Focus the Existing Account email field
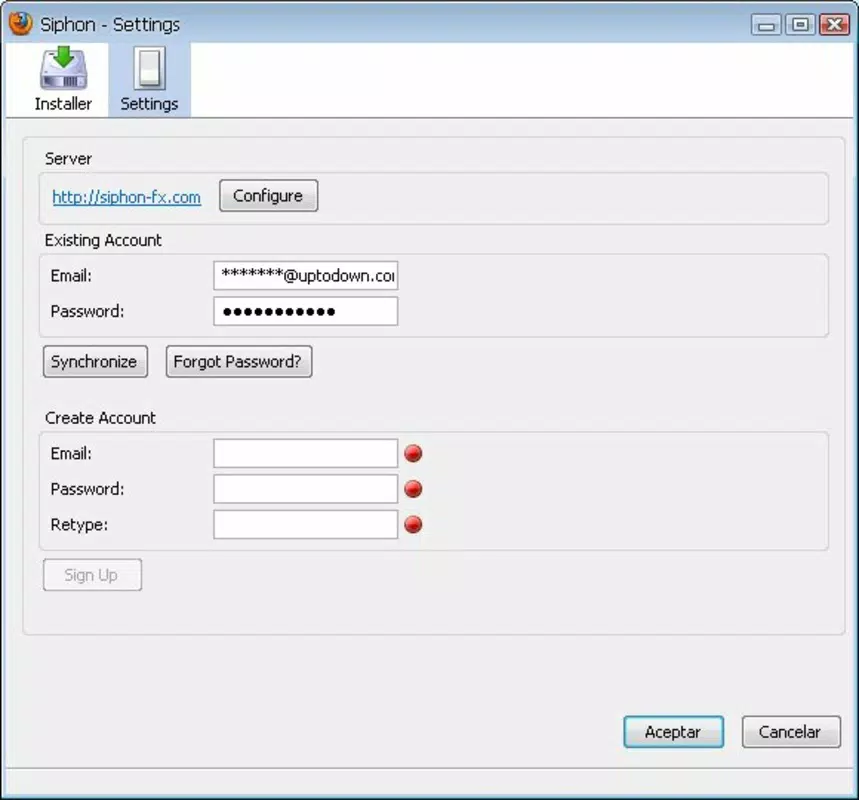 point(306,276)
